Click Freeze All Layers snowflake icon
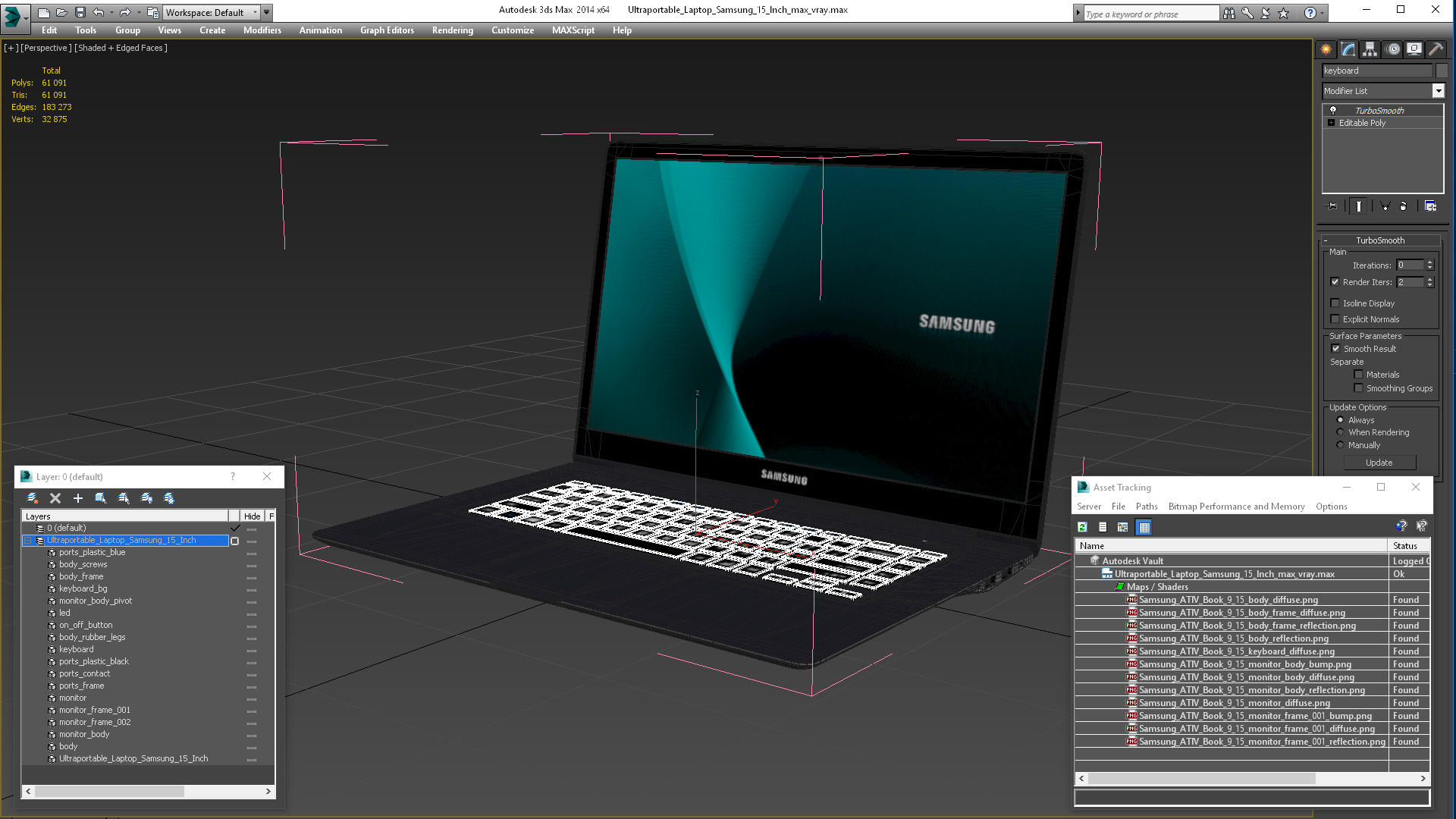The height and width of the screenshot is (819, 1456). tap(169, 498)
